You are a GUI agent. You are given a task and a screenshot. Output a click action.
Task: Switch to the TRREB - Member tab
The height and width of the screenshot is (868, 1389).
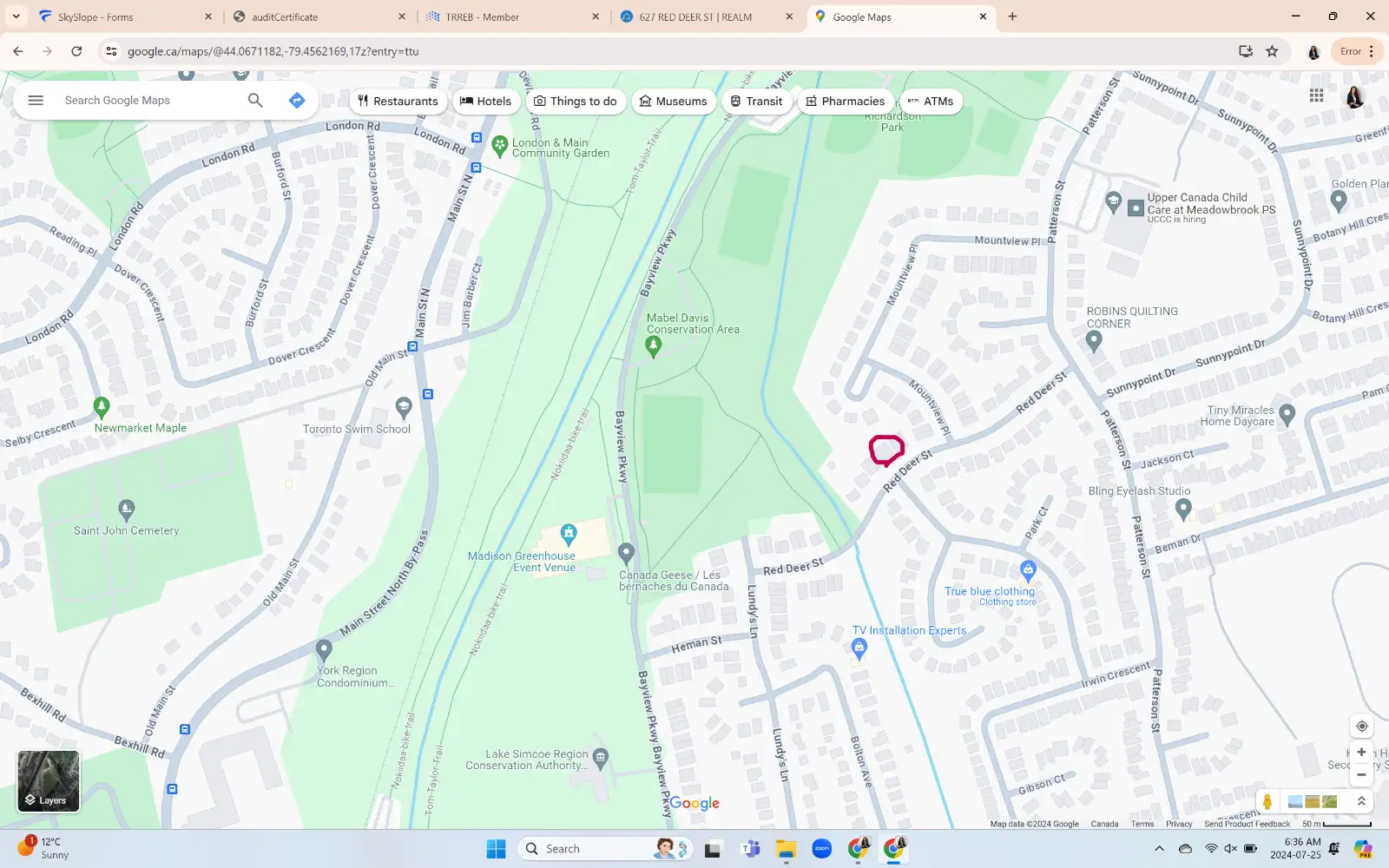(512, 16)
